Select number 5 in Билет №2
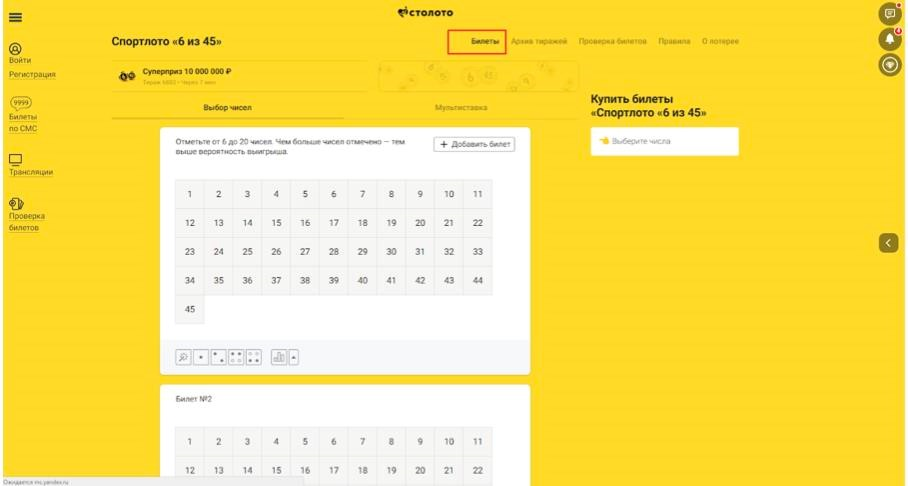The image size is (908, 486). pos(305,442)
